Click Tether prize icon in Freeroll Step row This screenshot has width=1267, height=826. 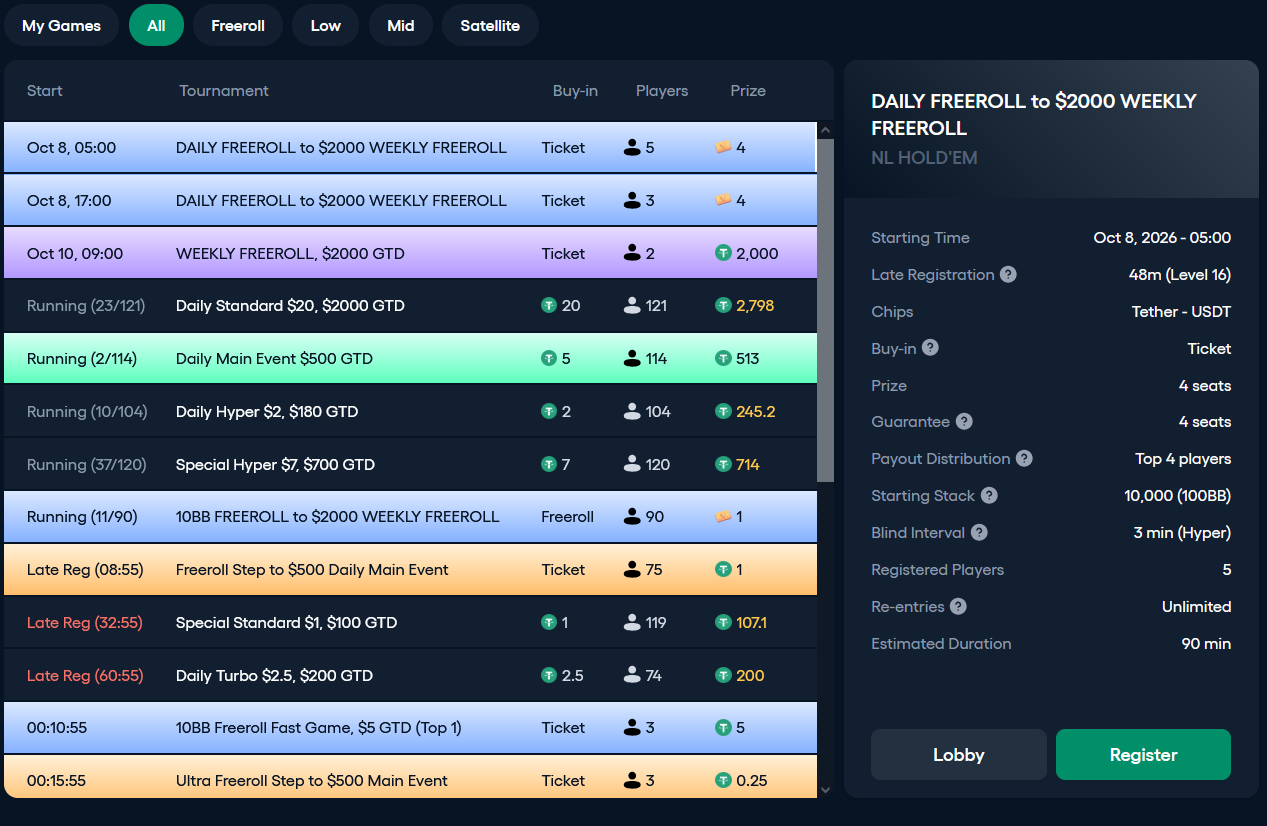[x=723, y=570]
